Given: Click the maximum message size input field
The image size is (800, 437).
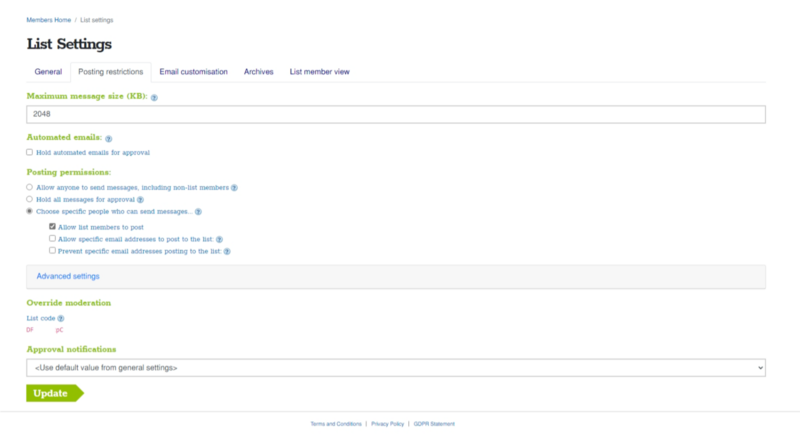Looking at the screenshot, I should pos(396,114).
